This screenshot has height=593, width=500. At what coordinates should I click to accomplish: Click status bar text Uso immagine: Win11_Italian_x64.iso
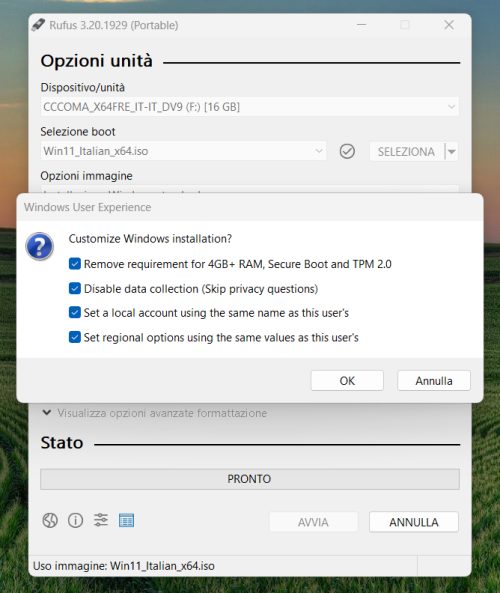coord(124,566)
